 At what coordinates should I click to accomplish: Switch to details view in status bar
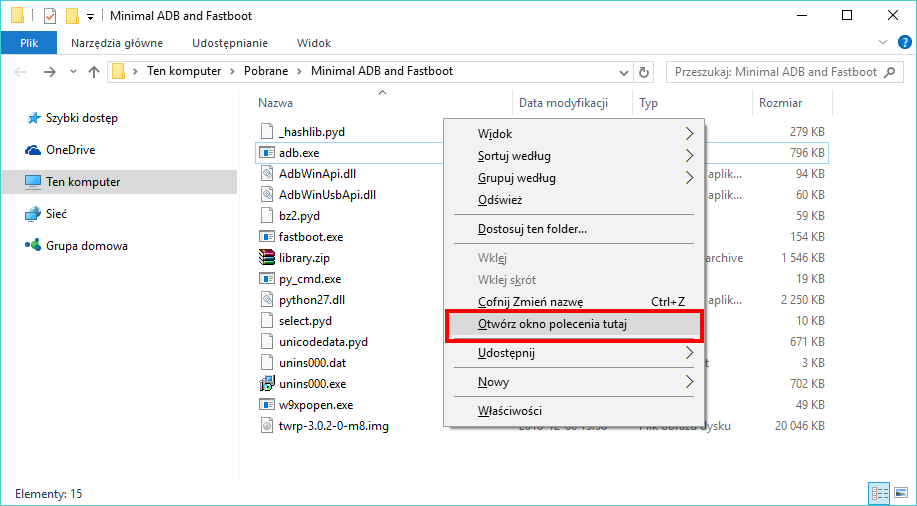(880, 493)
